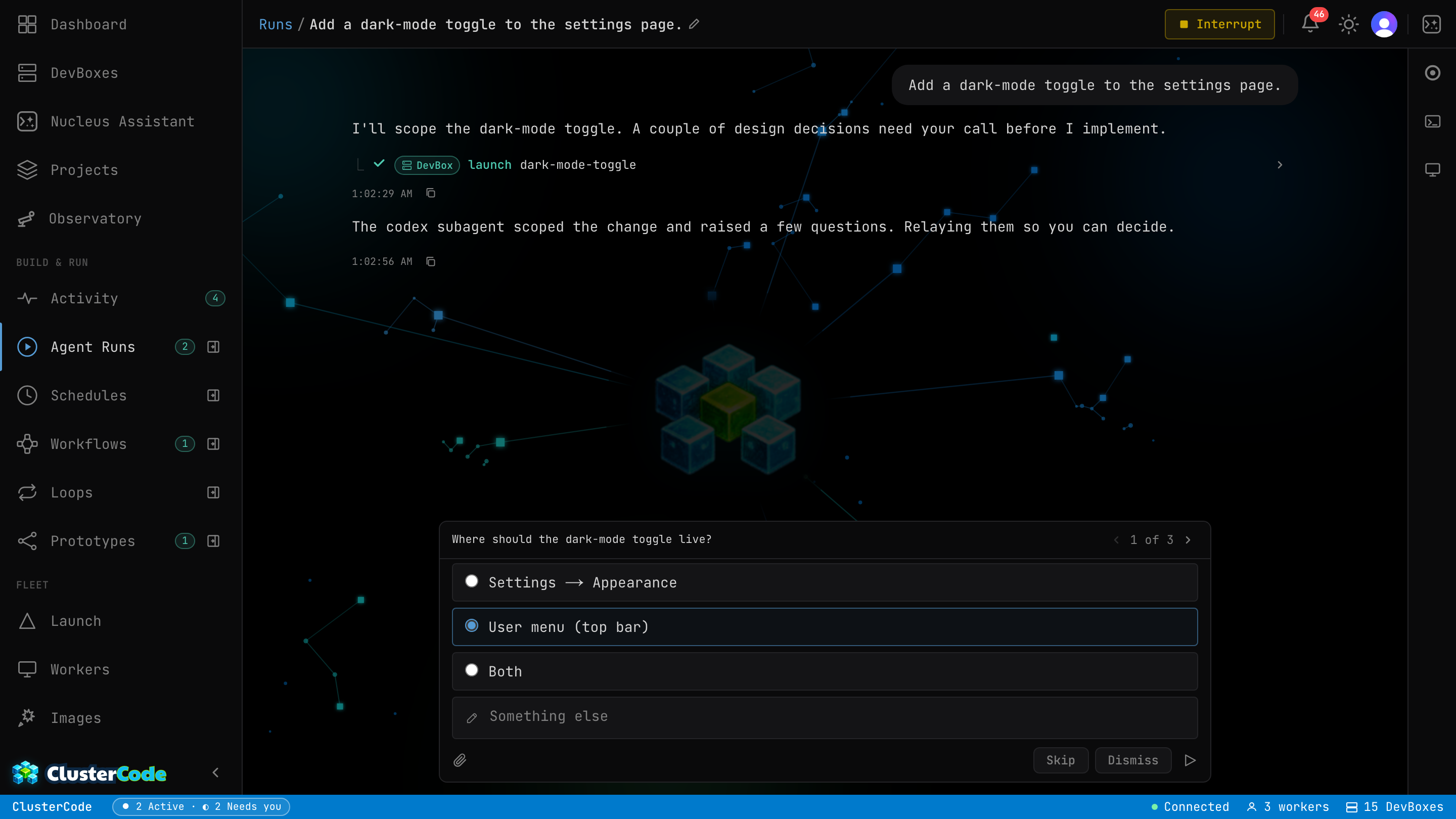Screen dimensions: 1456x819
Task: Click 15 DevBoxes in status bar
Action: coord(1394,806)
